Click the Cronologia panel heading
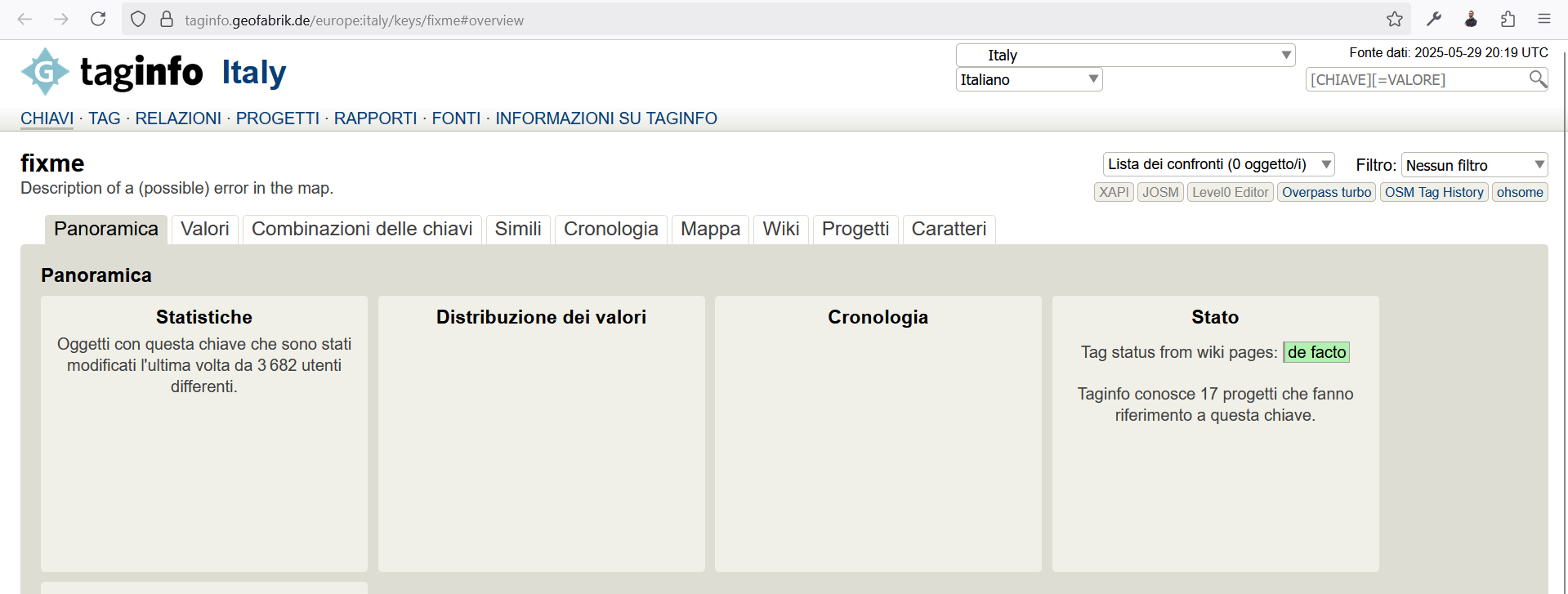Screen dimensions: 1568x594 click(x=878, y=317)
